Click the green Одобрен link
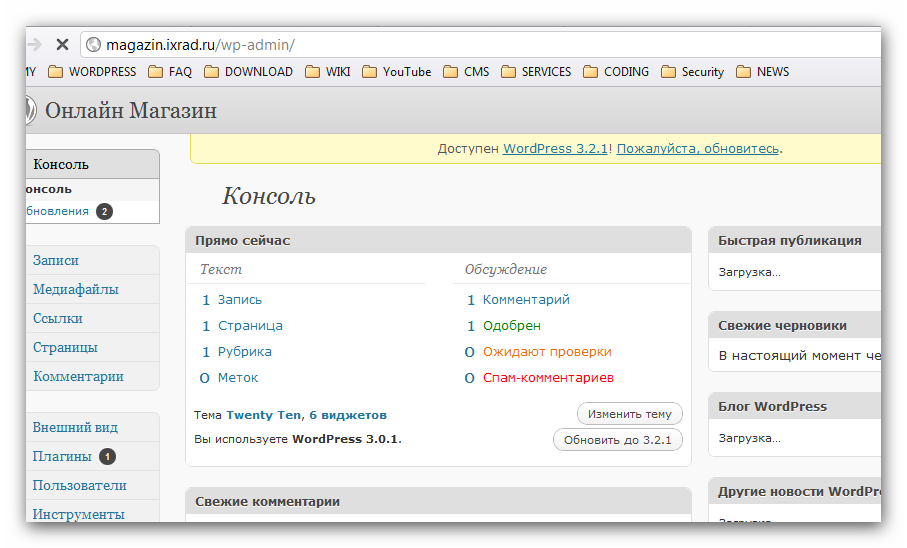Viewport: 907px width, 548px height. pos(511,326)
